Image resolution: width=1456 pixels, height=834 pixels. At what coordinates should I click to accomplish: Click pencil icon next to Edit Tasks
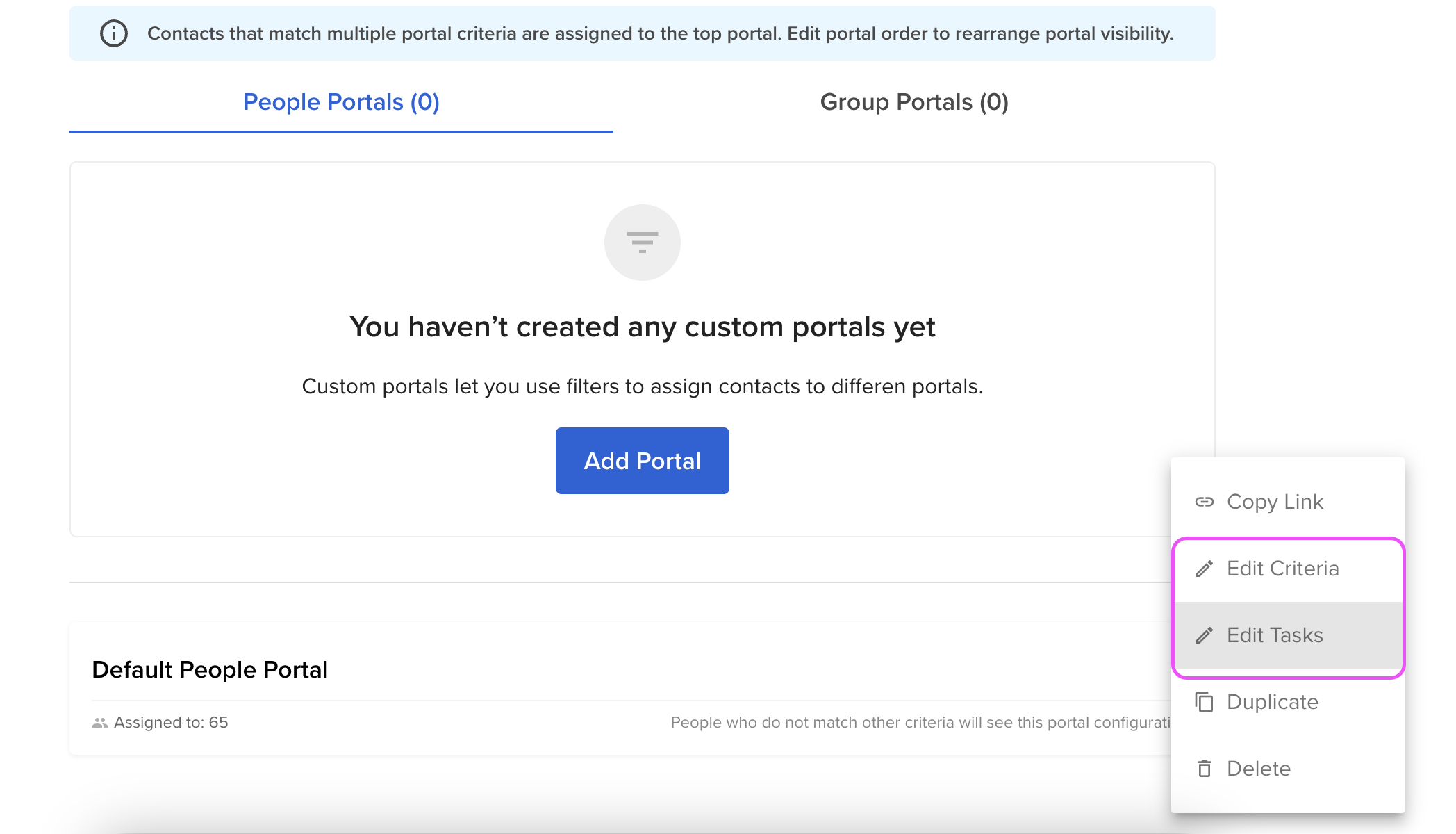[1205, 635]
